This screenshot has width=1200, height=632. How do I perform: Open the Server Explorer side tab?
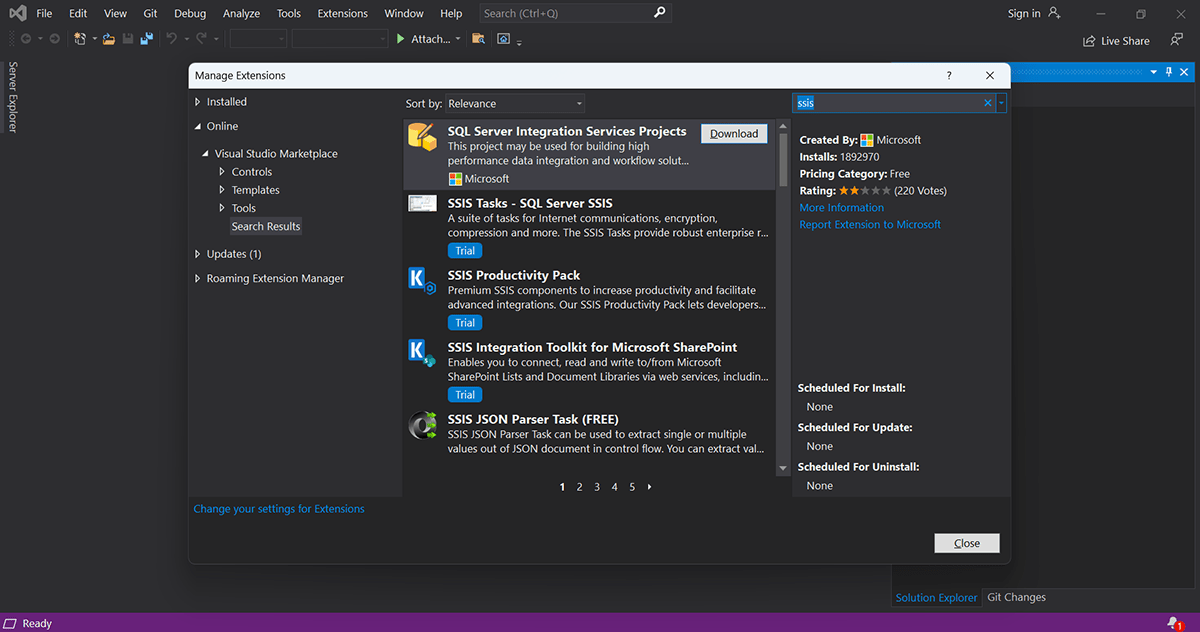tap(13, 97)
